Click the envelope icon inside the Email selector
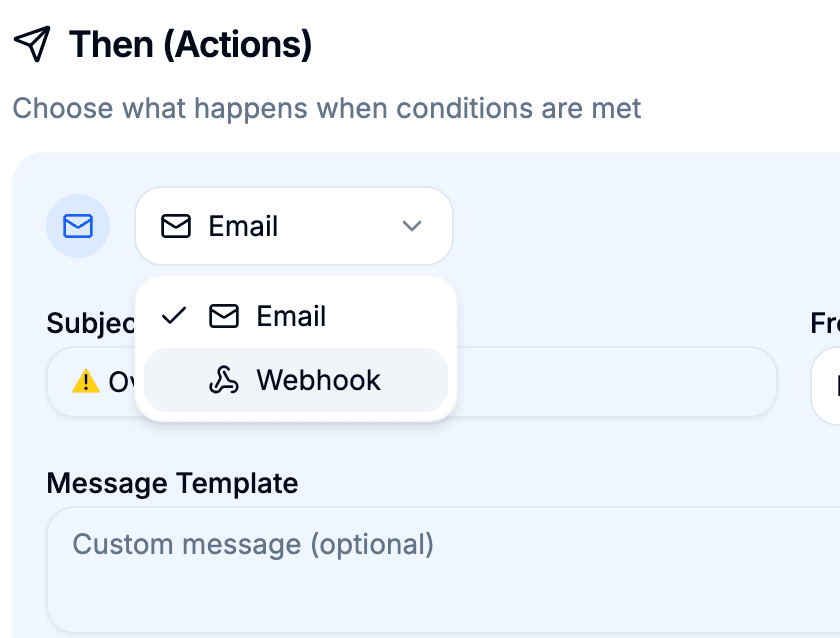This screenshot has width=840, height=638. pyautogui.click(x=175, y=226)
